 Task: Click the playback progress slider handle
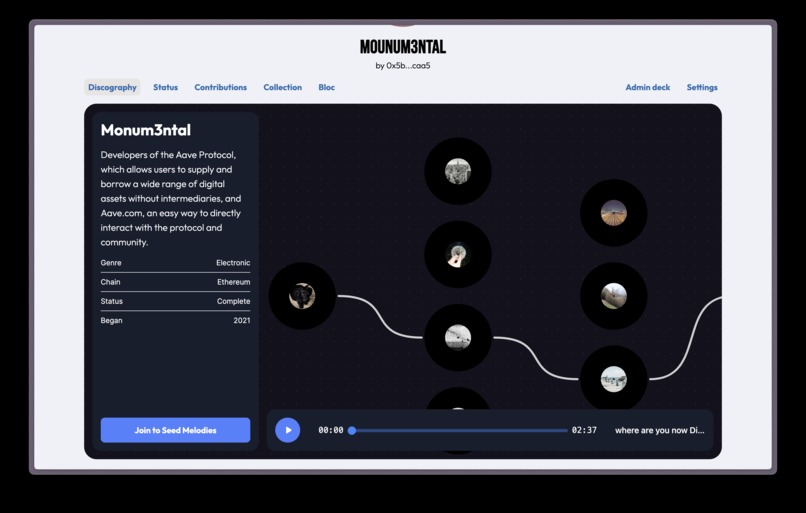[352, 431]
